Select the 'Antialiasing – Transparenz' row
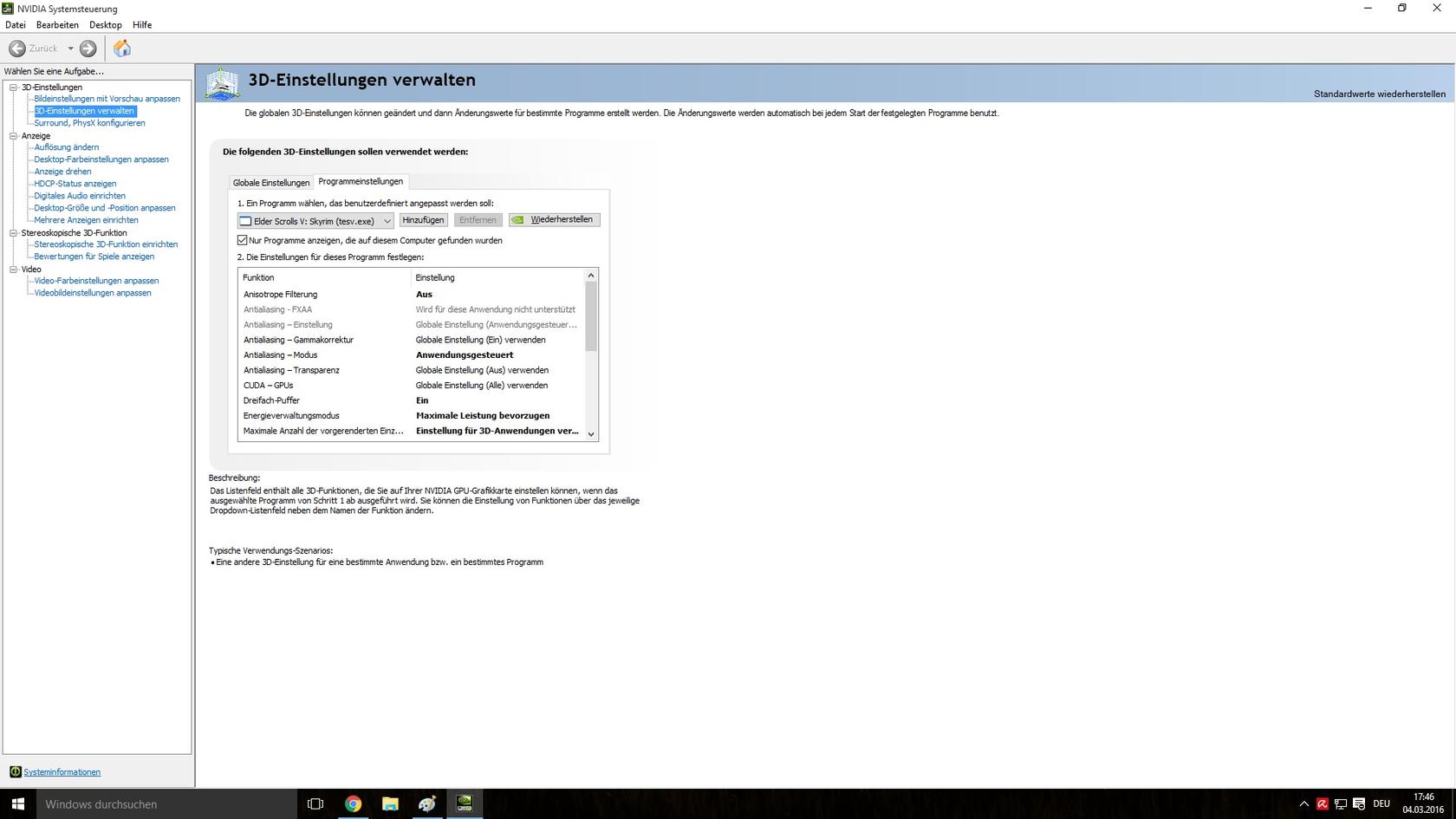The width and height of the screenshot is (1456, 819). (412, 370)
